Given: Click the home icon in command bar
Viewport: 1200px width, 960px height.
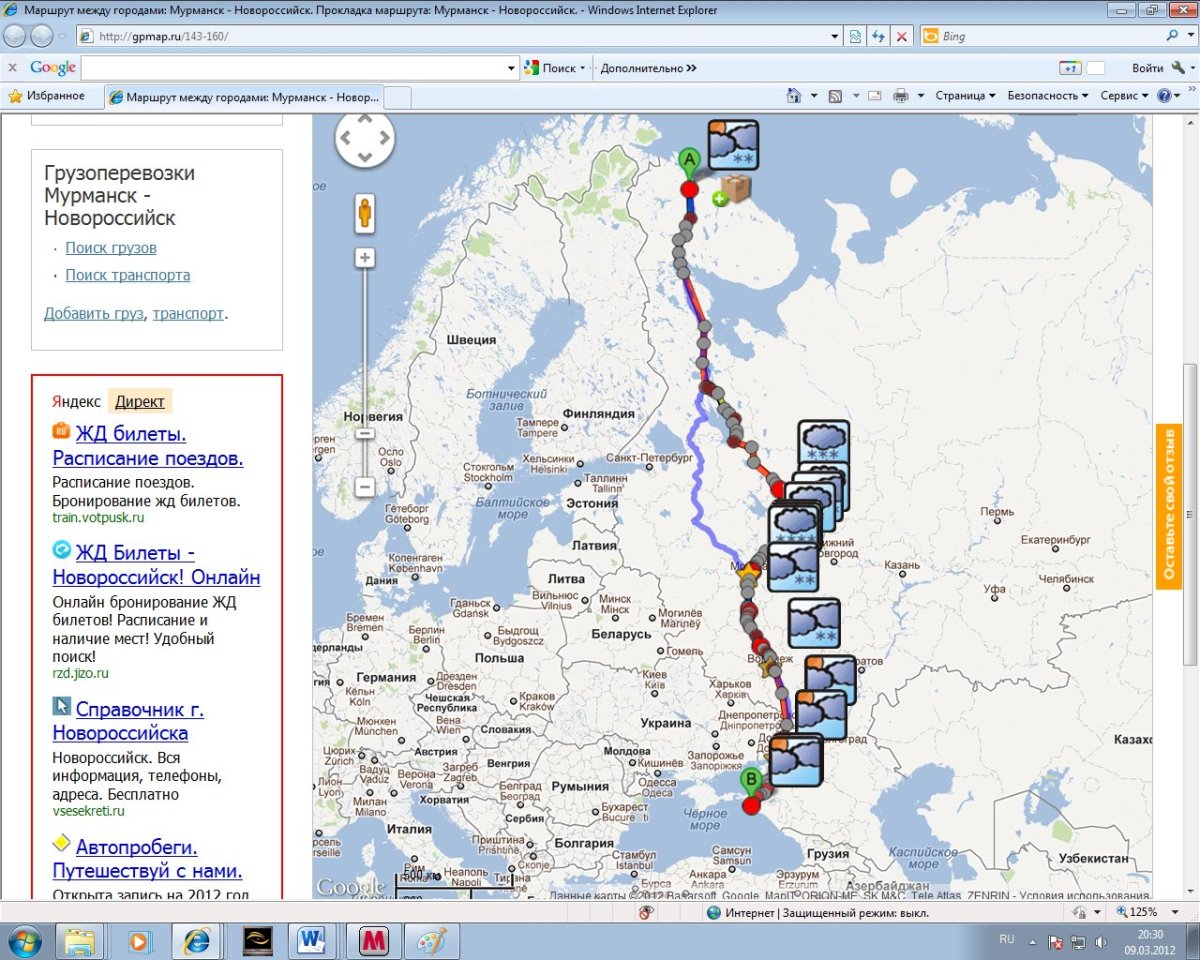Looking at the screenshot, I should click(794, 96).
